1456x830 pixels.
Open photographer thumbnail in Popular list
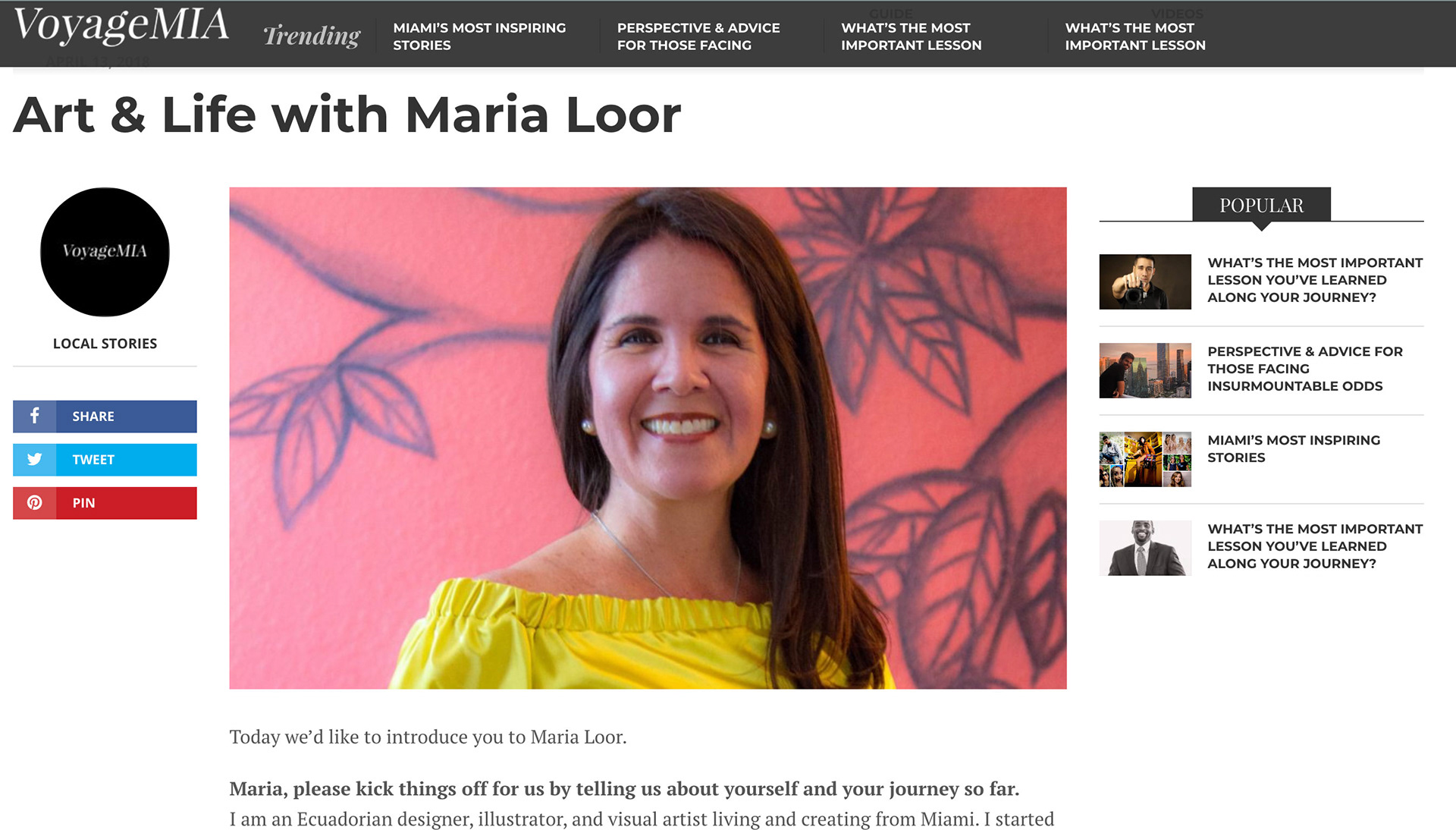pyautogui.click(x=1145, y=281)
